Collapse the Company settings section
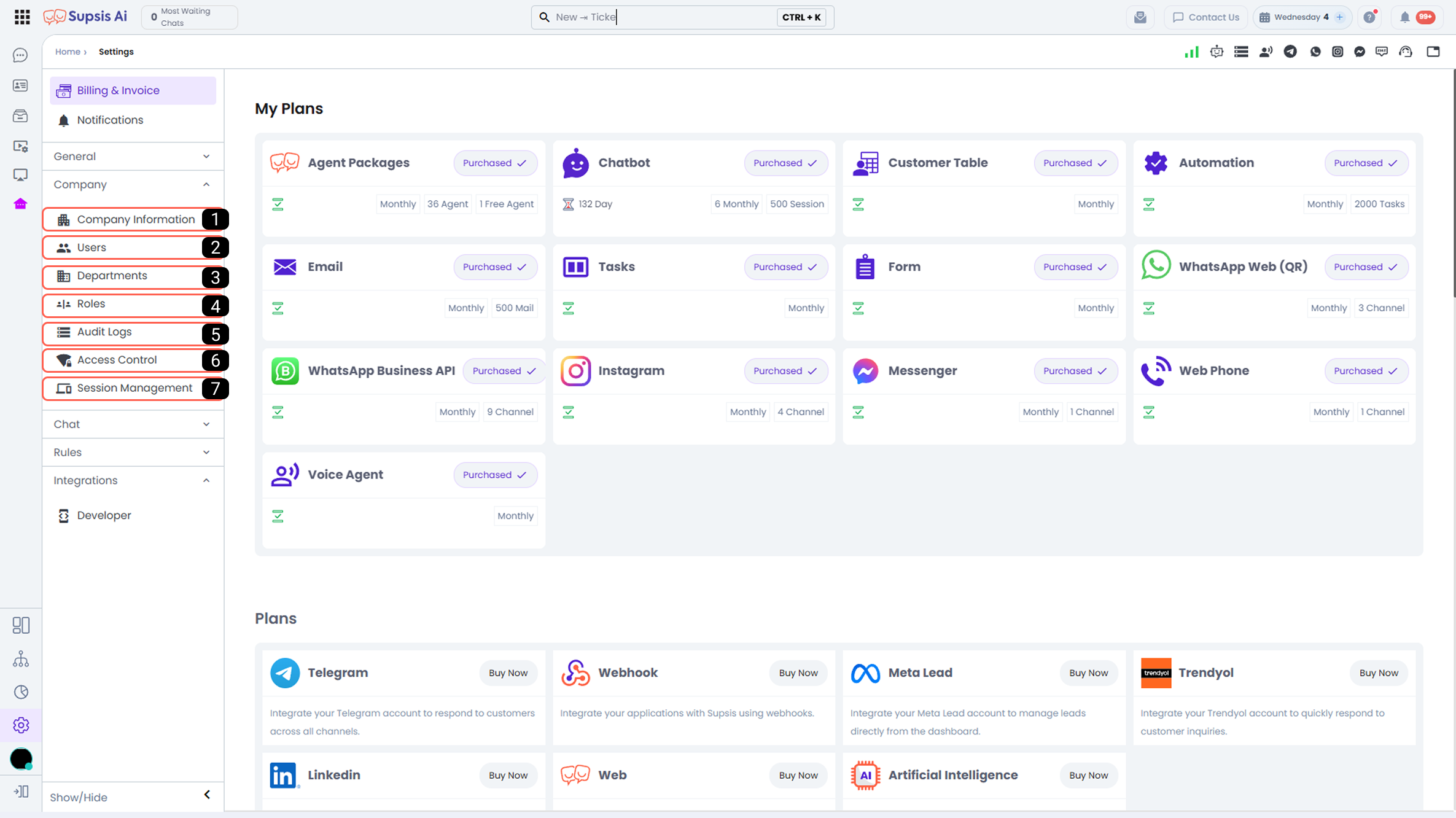This screenshot has width=1456, height=818. 133,185
